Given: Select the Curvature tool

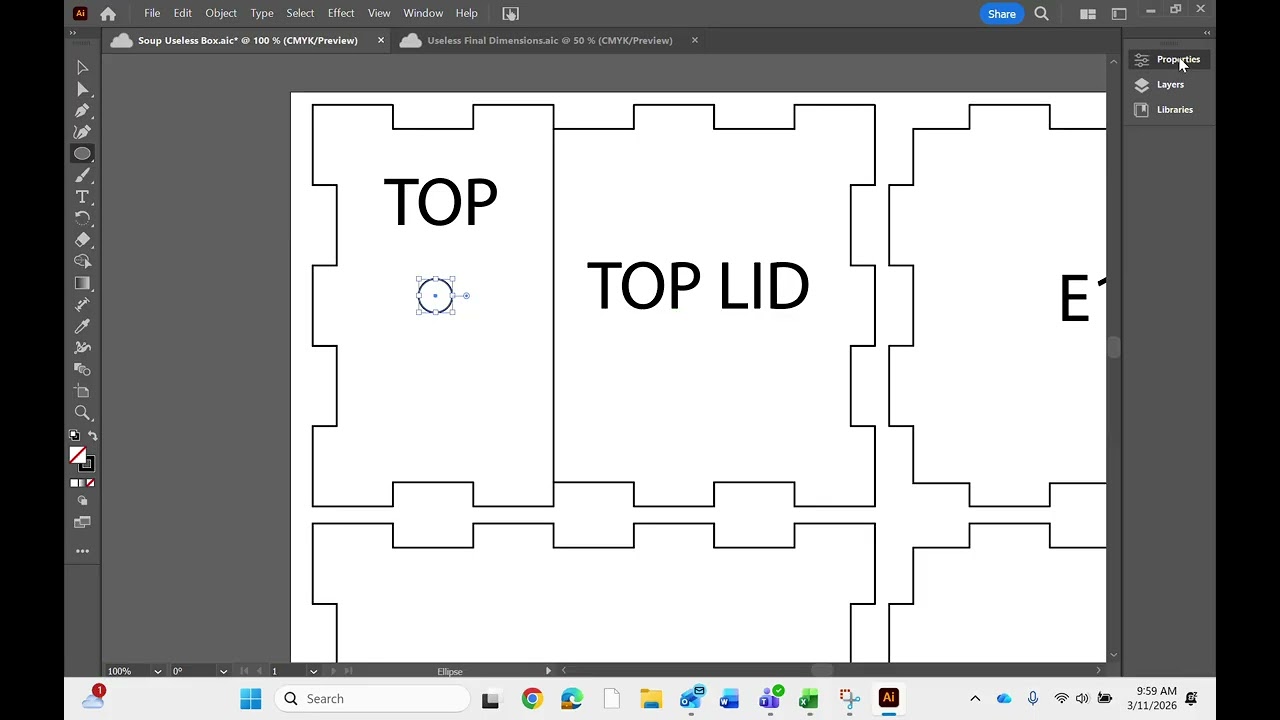Looking at the screenshot, I should pyautogui.click(x=82, y=132).
